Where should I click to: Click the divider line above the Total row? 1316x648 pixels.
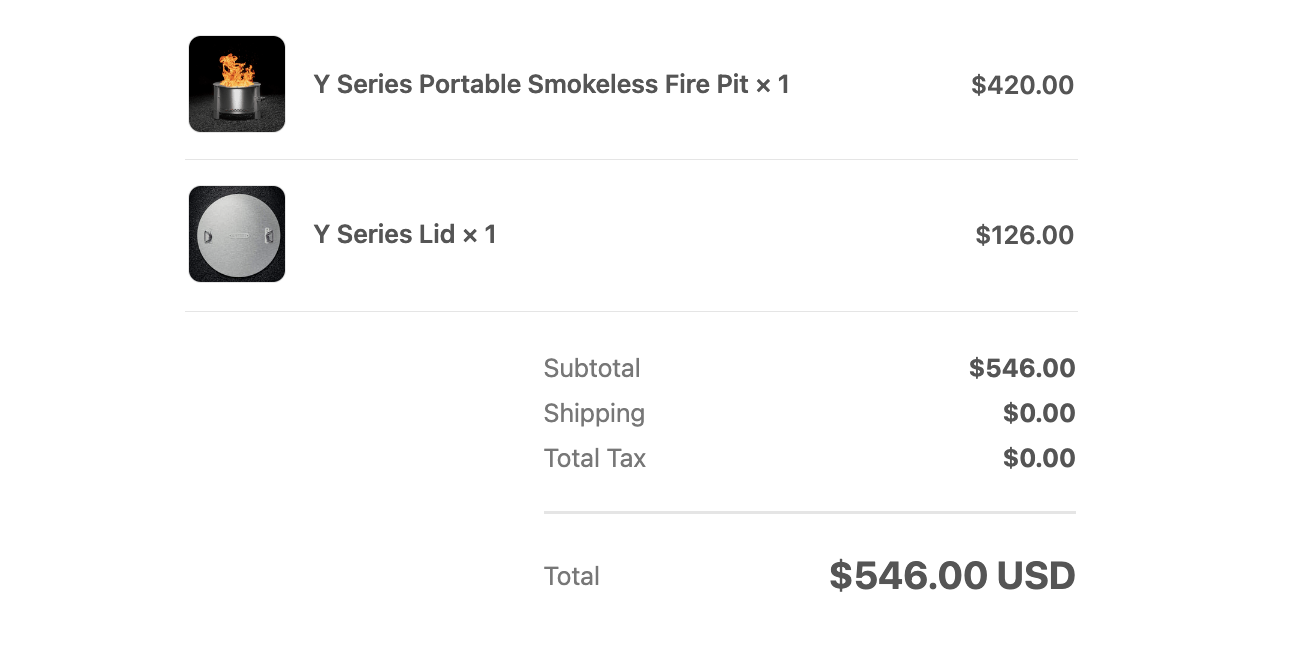pyautogui.click(x=810, y=513)
